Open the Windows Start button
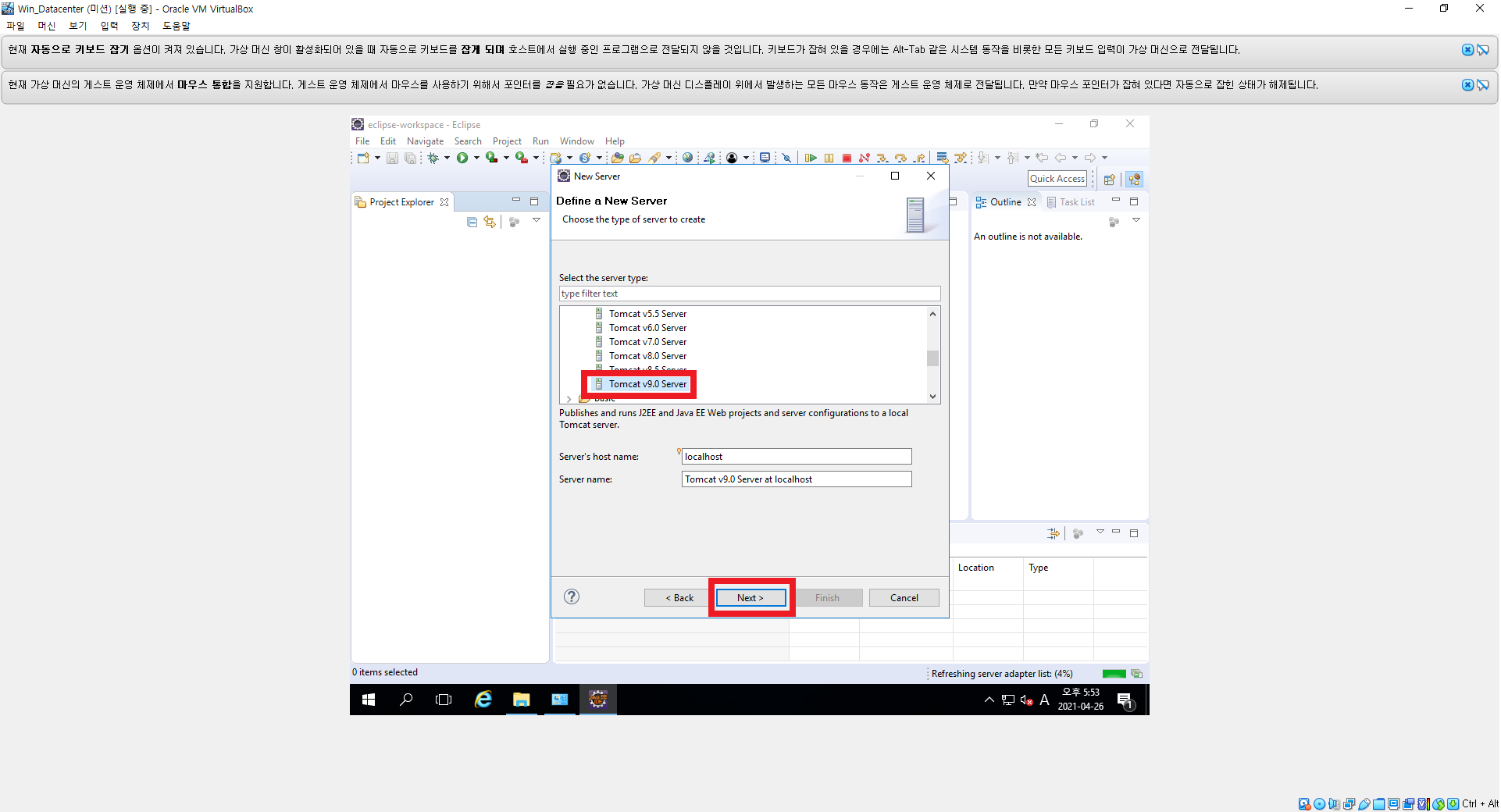 click(369, 700)
